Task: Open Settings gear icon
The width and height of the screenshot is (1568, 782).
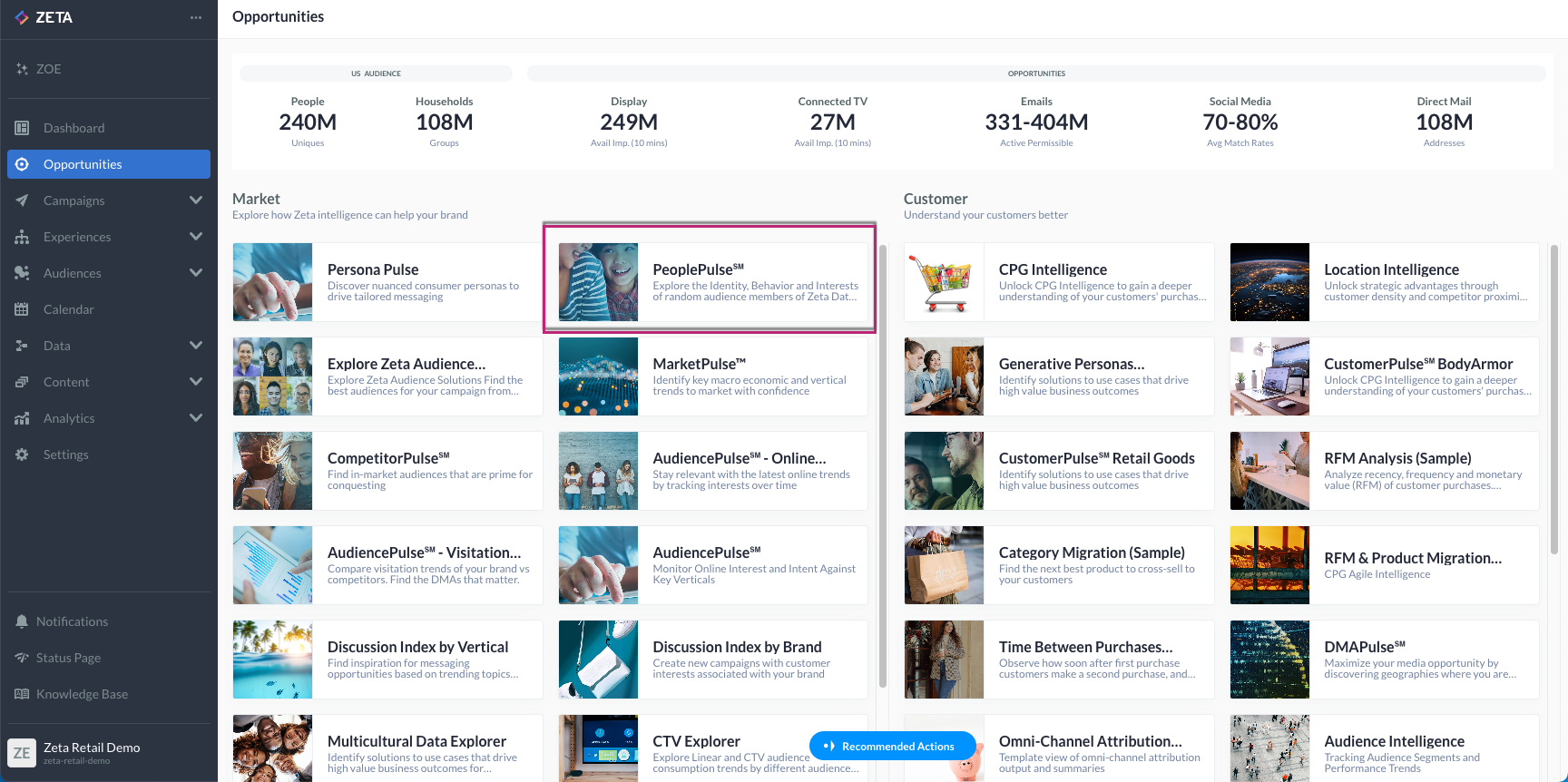Action: (x=22, y=455)
